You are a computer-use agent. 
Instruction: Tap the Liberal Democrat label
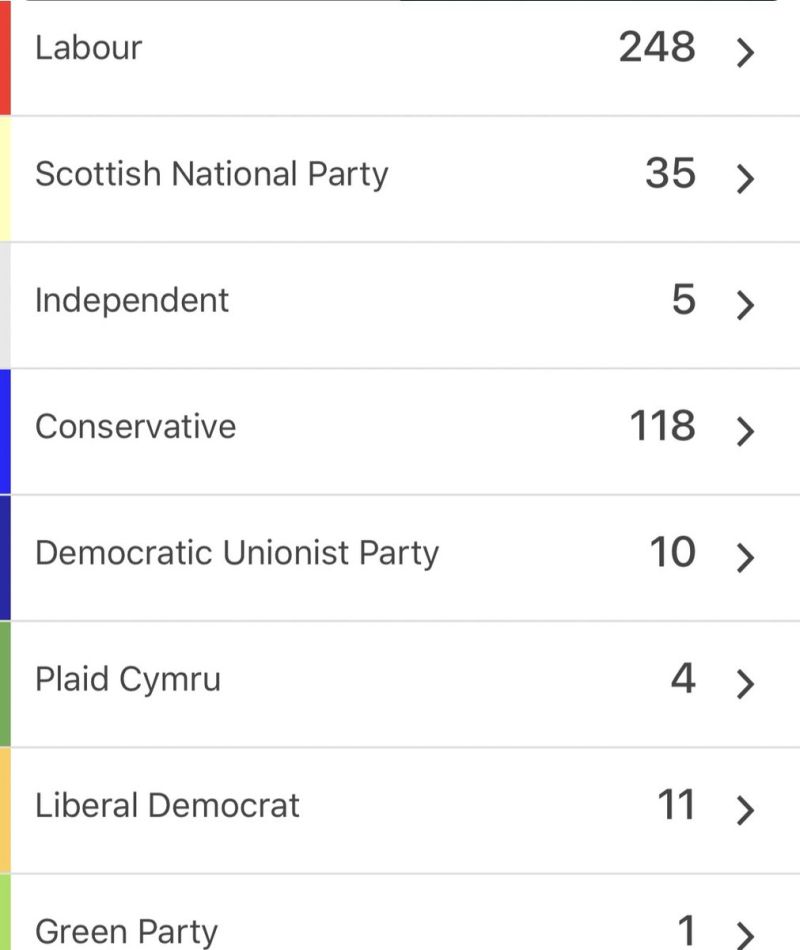pos(167,806)
